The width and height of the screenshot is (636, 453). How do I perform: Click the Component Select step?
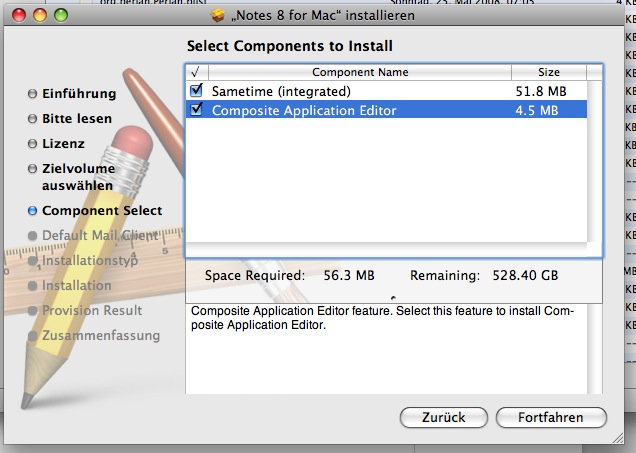pos(102,210)
